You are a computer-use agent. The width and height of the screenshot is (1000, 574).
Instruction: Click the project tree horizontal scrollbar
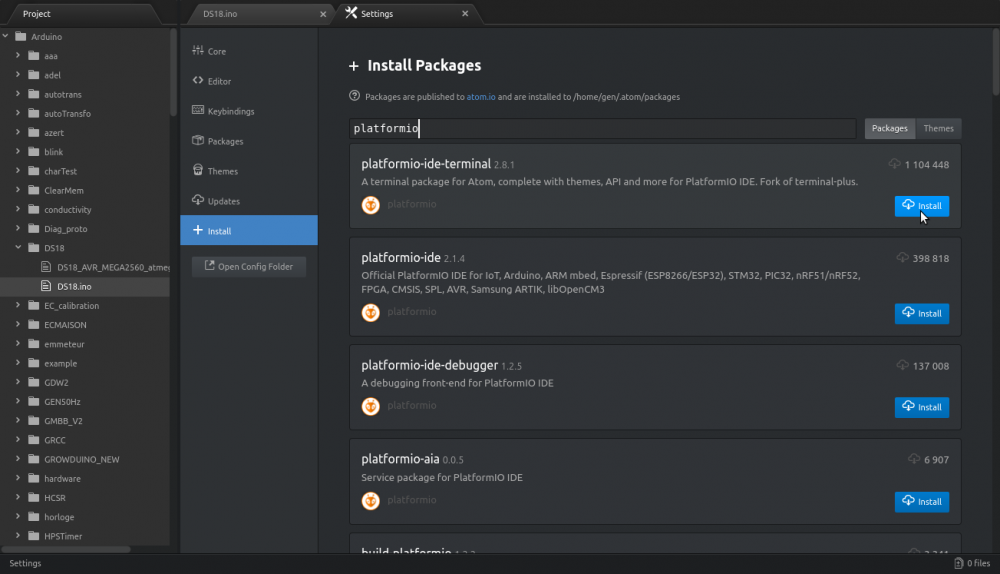(66, 549)
